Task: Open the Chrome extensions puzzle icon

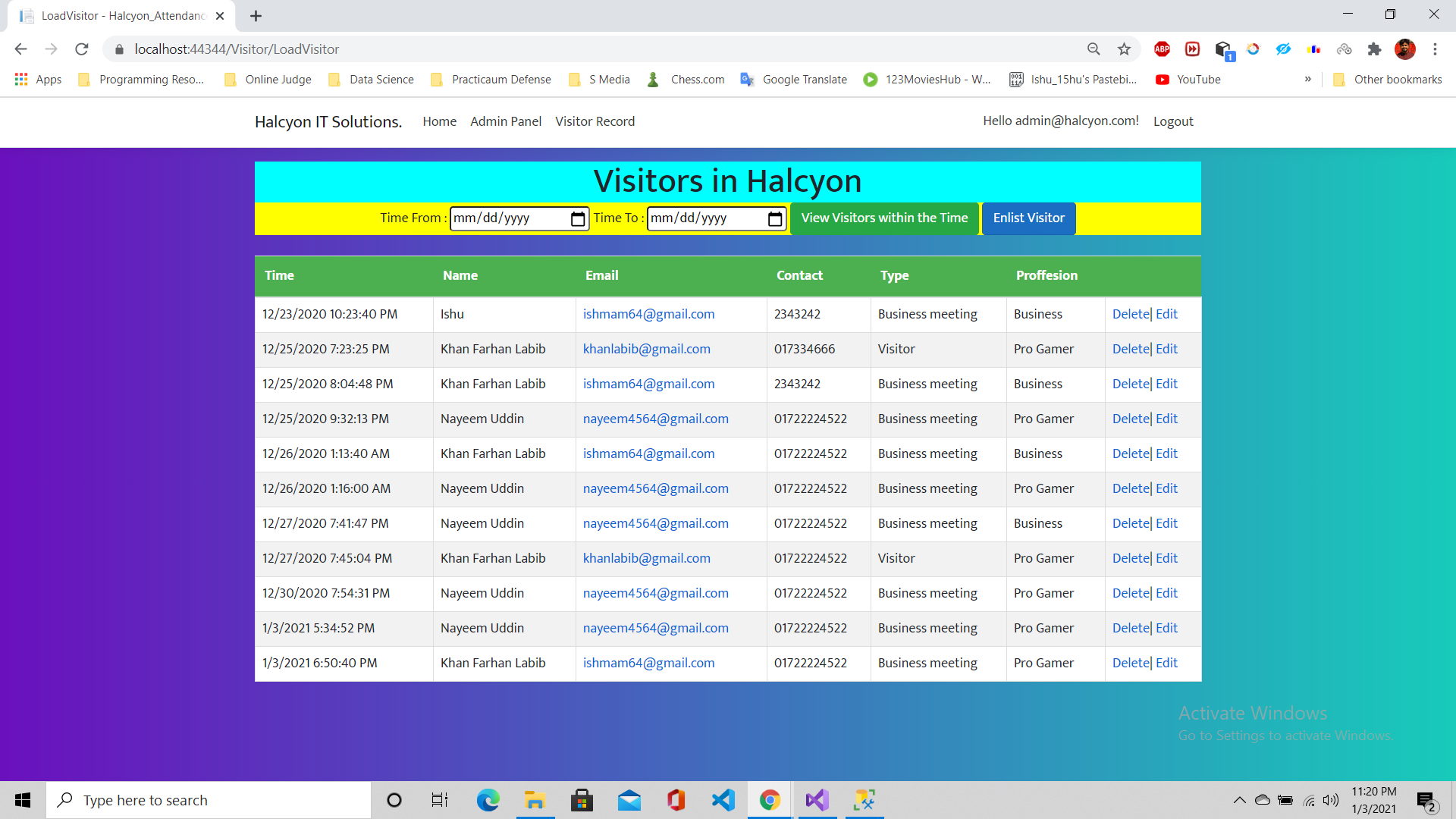Action: pos(1374,49)
